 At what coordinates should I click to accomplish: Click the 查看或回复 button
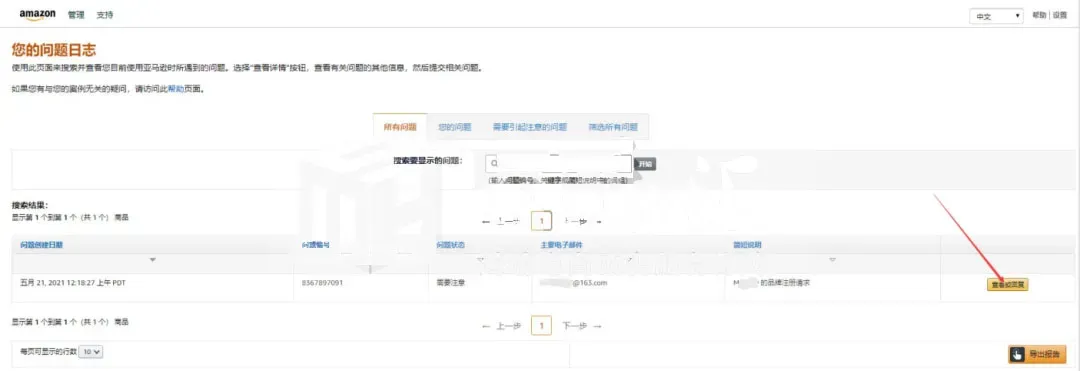click(x=1008, y=284)
